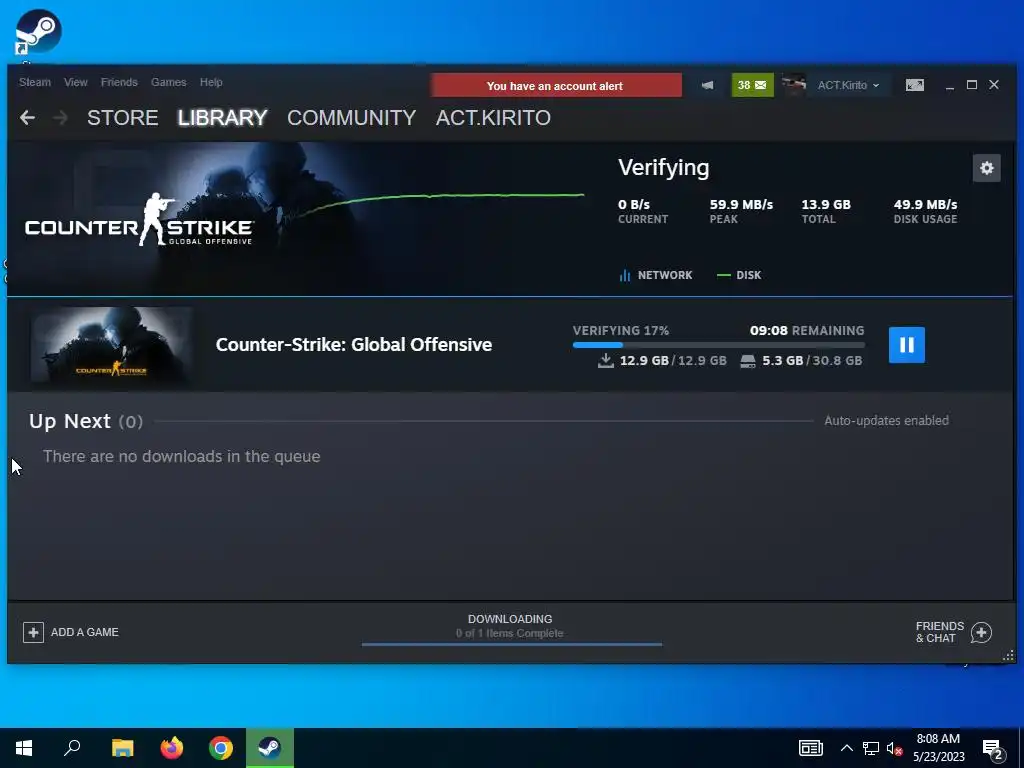Open the notification action center

[993, 750]
